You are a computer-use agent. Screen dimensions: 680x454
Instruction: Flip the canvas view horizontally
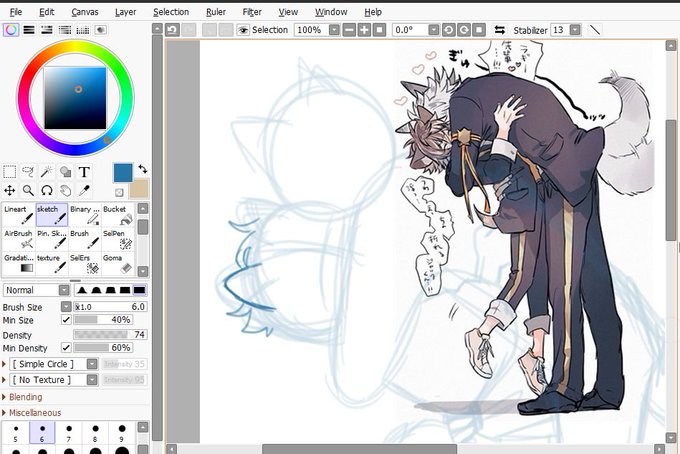[x=500, y=30]
